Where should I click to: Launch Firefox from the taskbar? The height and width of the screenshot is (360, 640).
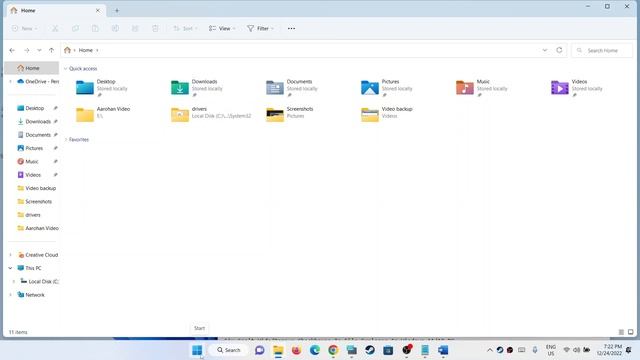tap(296, 350)
